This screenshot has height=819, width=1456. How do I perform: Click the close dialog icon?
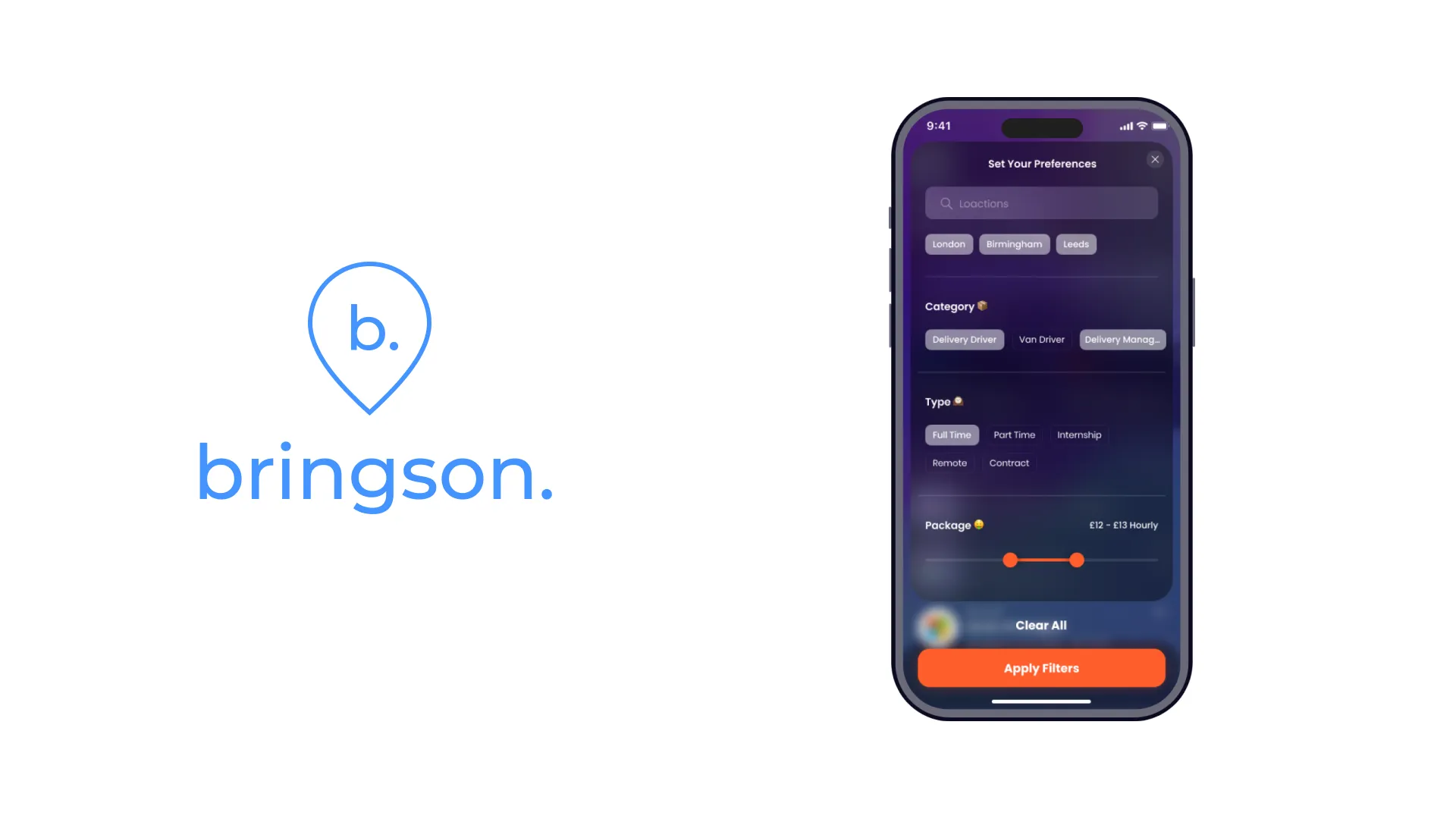1154,159
